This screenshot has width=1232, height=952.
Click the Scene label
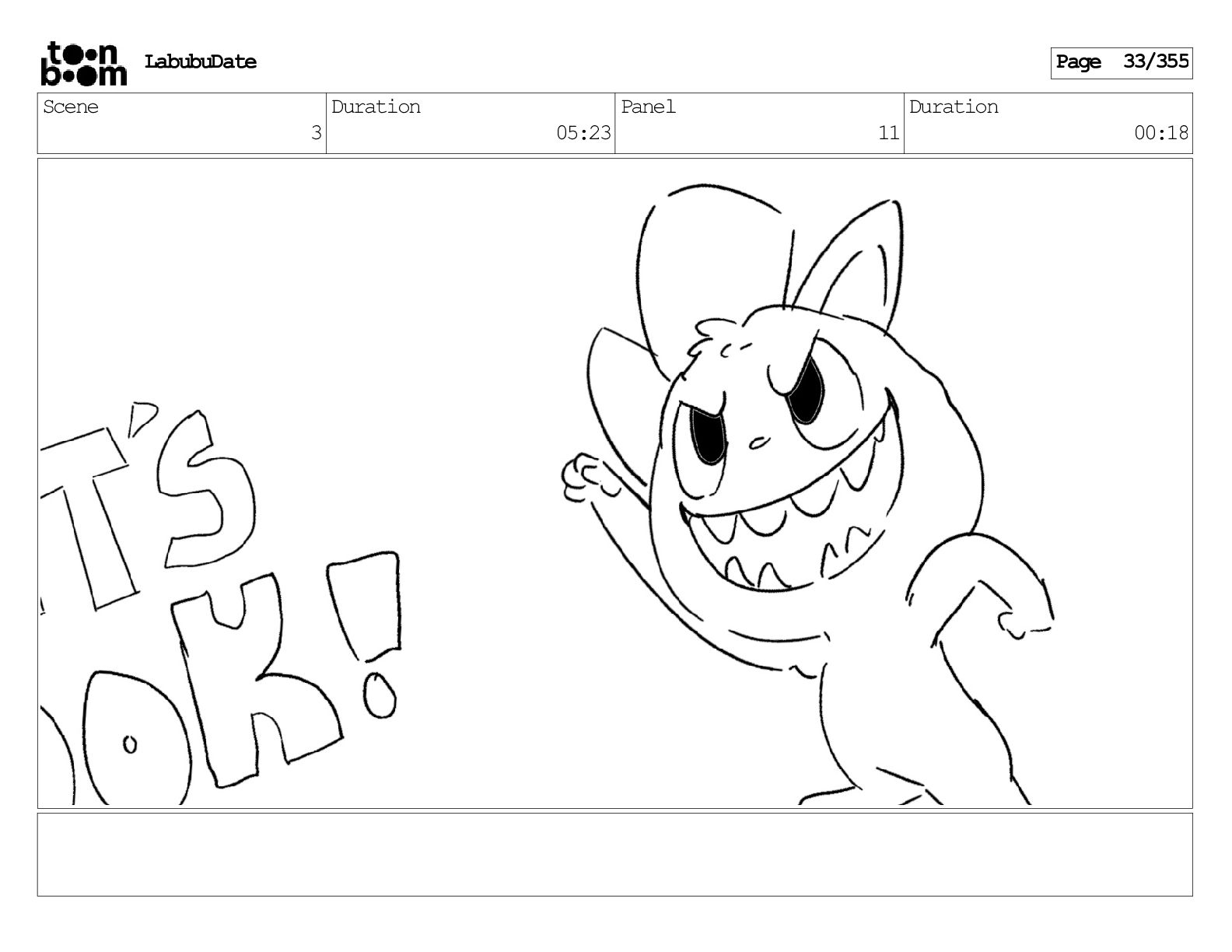click(x=71, y=107)
